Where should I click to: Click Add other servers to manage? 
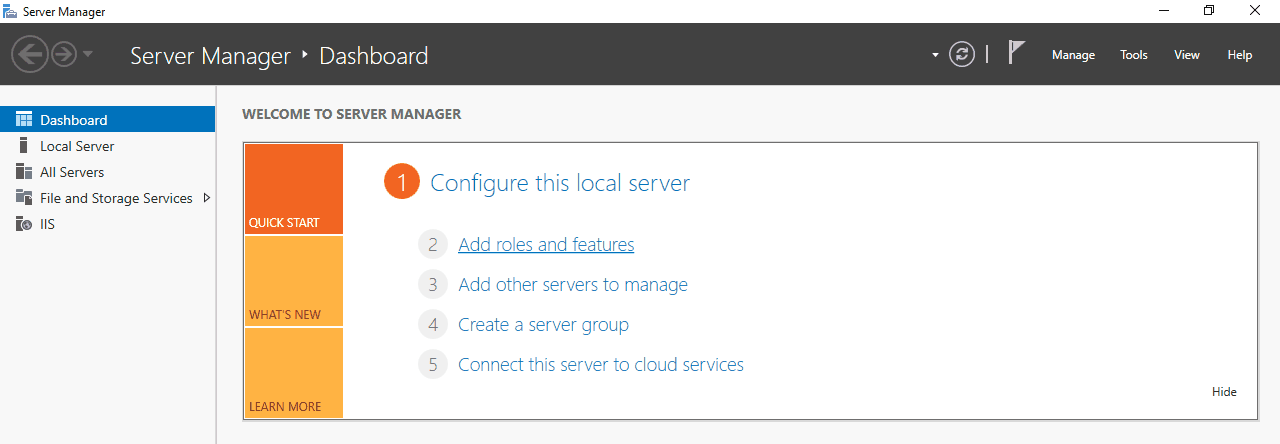(573, 285)
